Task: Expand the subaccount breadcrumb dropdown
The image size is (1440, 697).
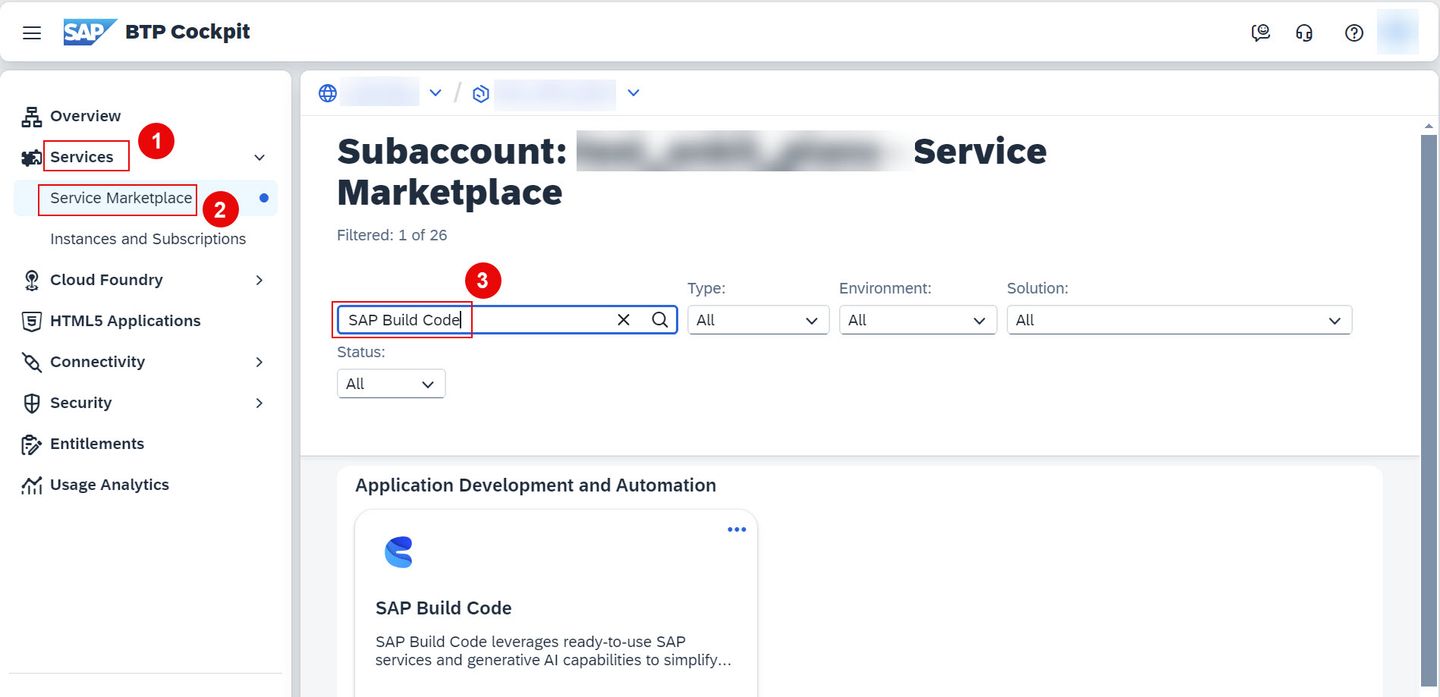Action: 633,93
